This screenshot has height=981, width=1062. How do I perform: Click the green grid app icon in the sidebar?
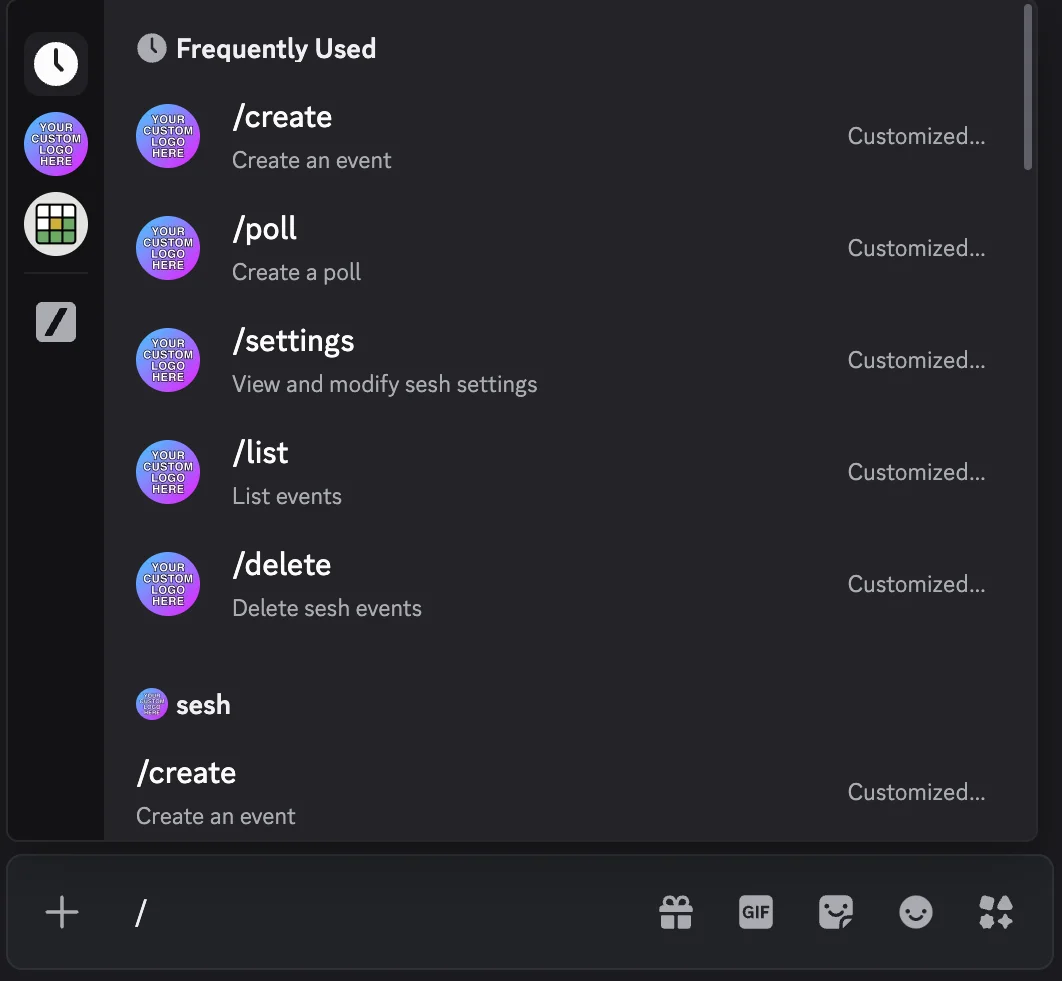(x=55, y=224)
